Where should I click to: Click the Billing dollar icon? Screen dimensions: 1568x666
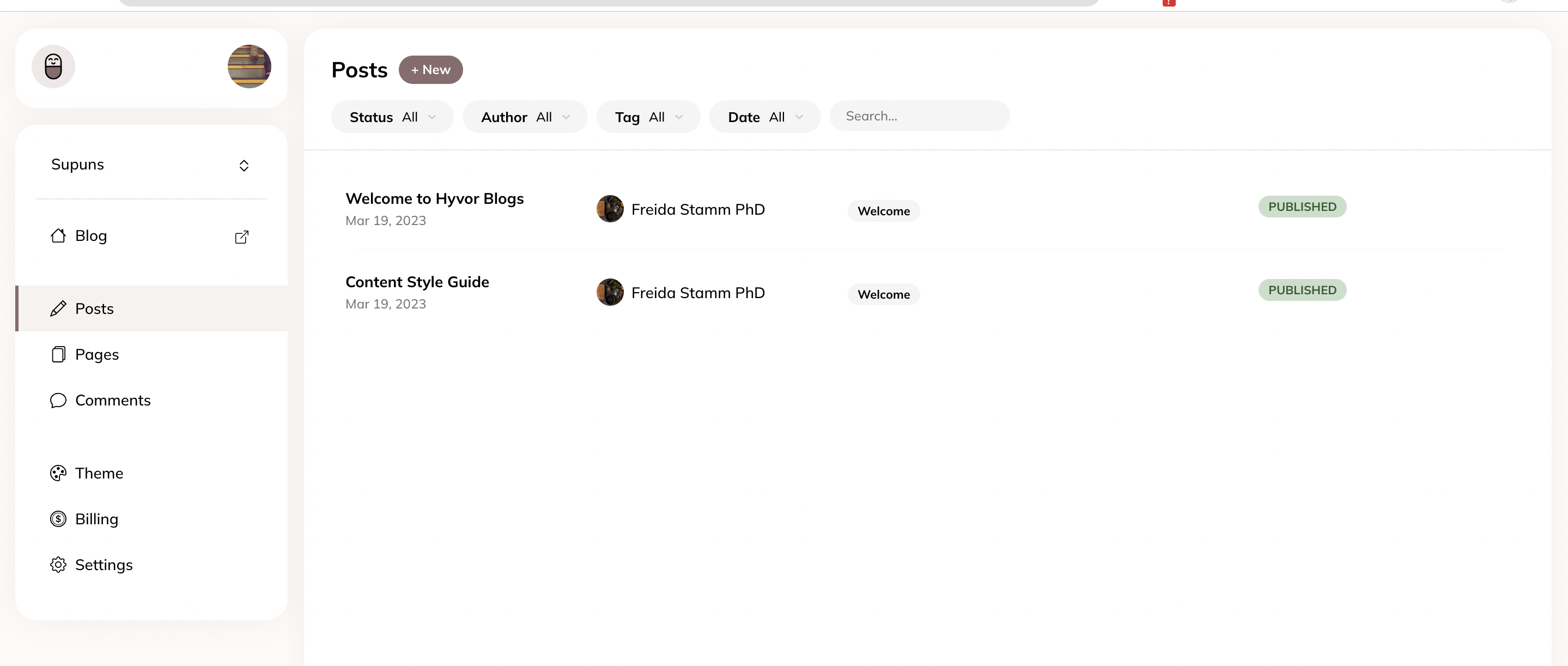click(58, 519)
